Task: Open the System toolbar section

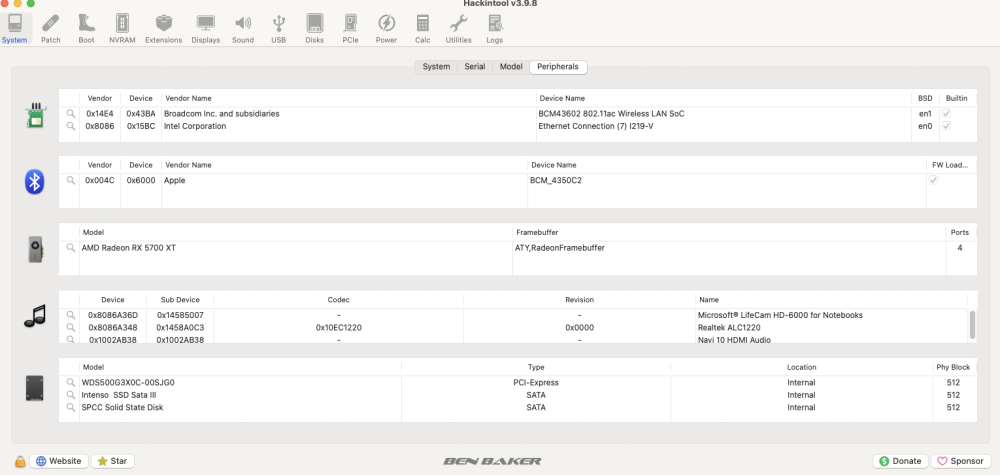Action: [15, 29]
